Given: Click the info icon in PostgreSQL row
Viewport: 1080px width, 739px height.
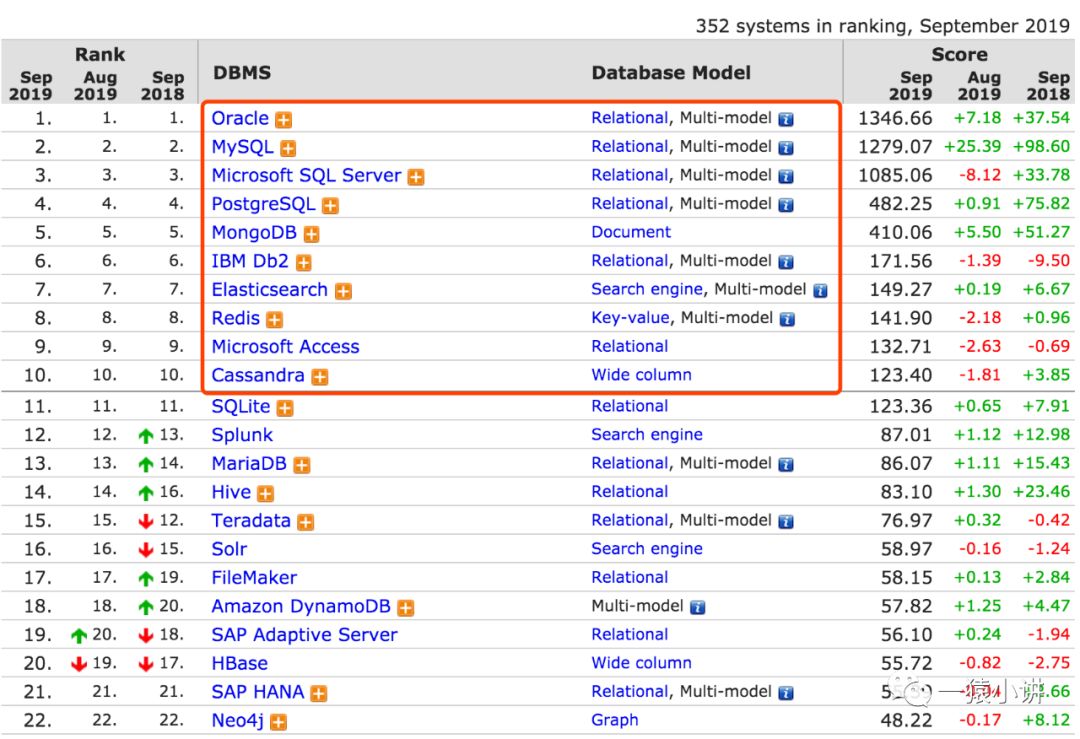Looking at the screenshot, I should [x=786, y=205].
